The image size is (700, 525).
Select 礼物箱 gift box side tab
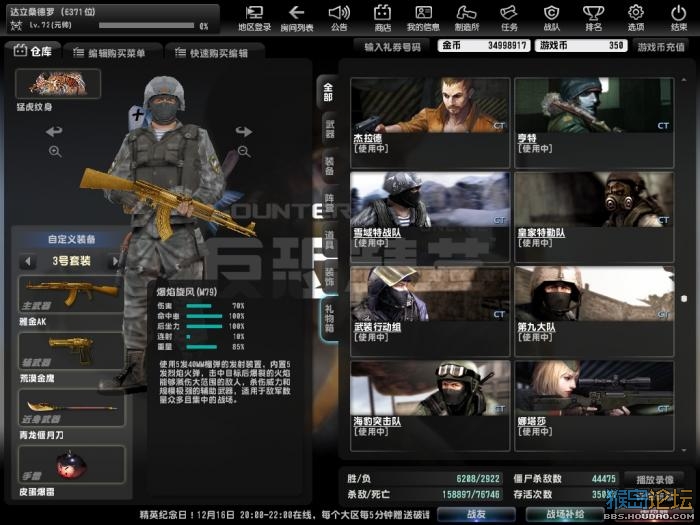coord(329,318)
